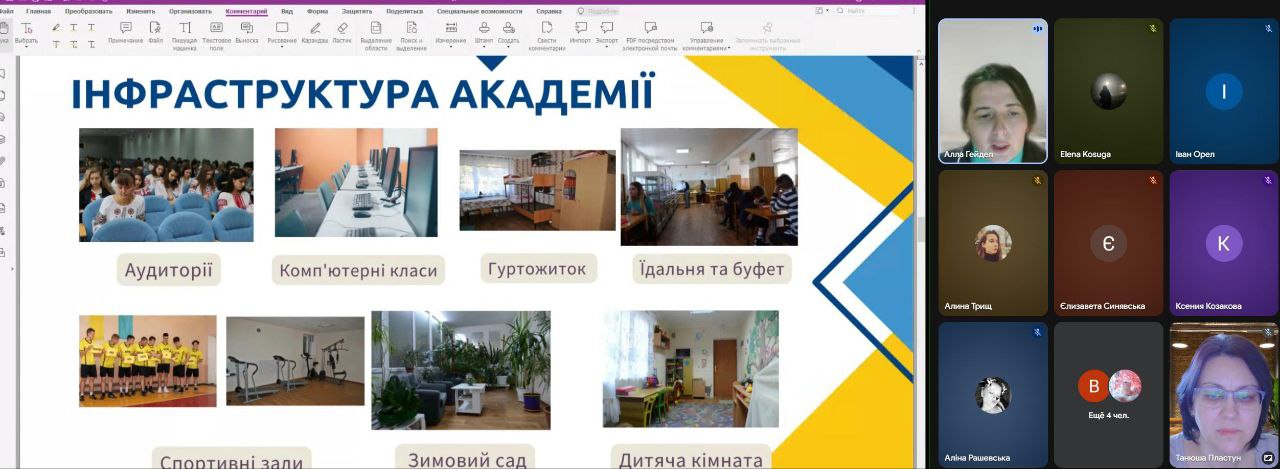Click the document vertical scrollbar
The image size is (1280, 469).
[920, 230]
